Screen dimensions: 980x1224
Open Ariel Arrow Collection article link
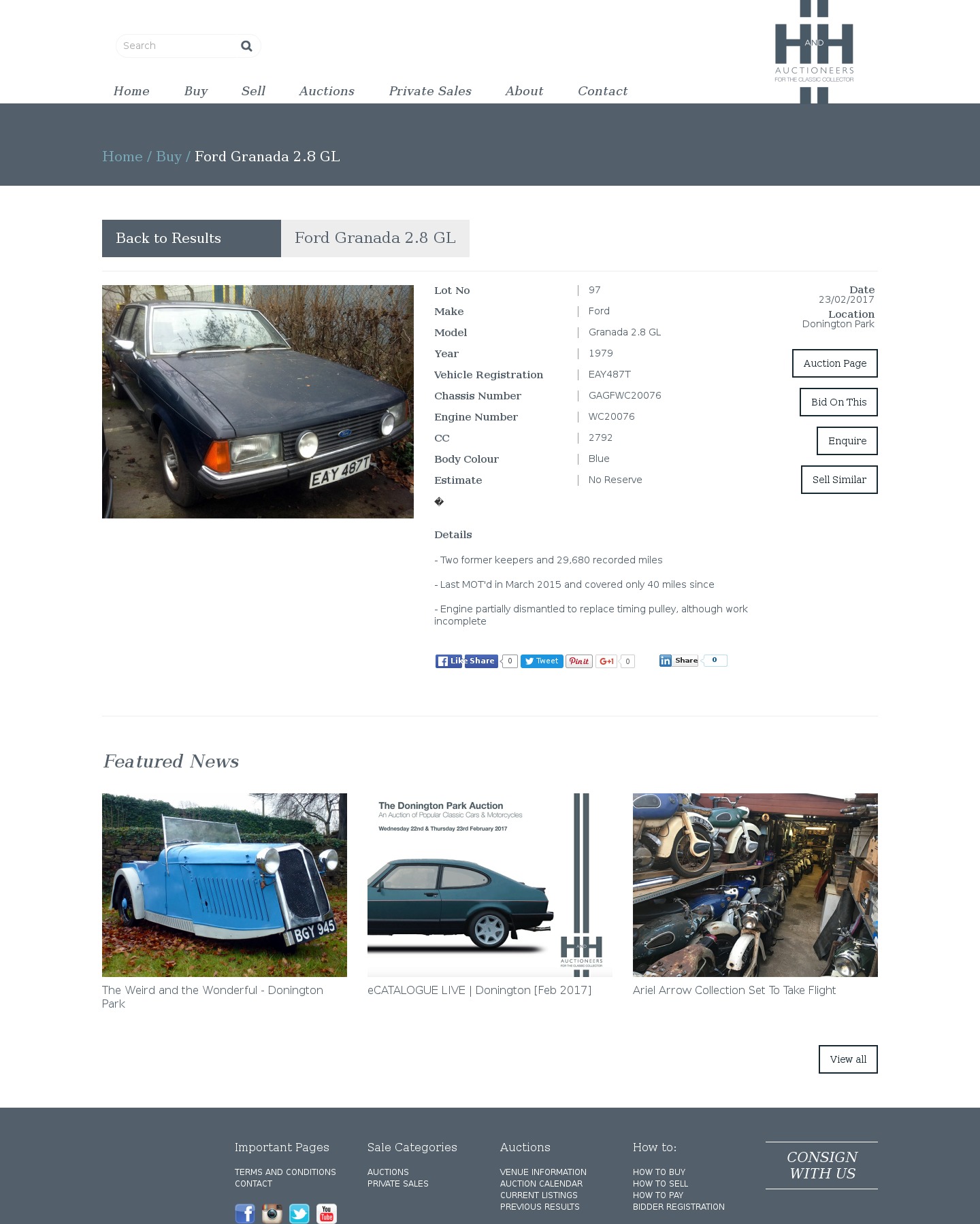[x=734, y=990]
